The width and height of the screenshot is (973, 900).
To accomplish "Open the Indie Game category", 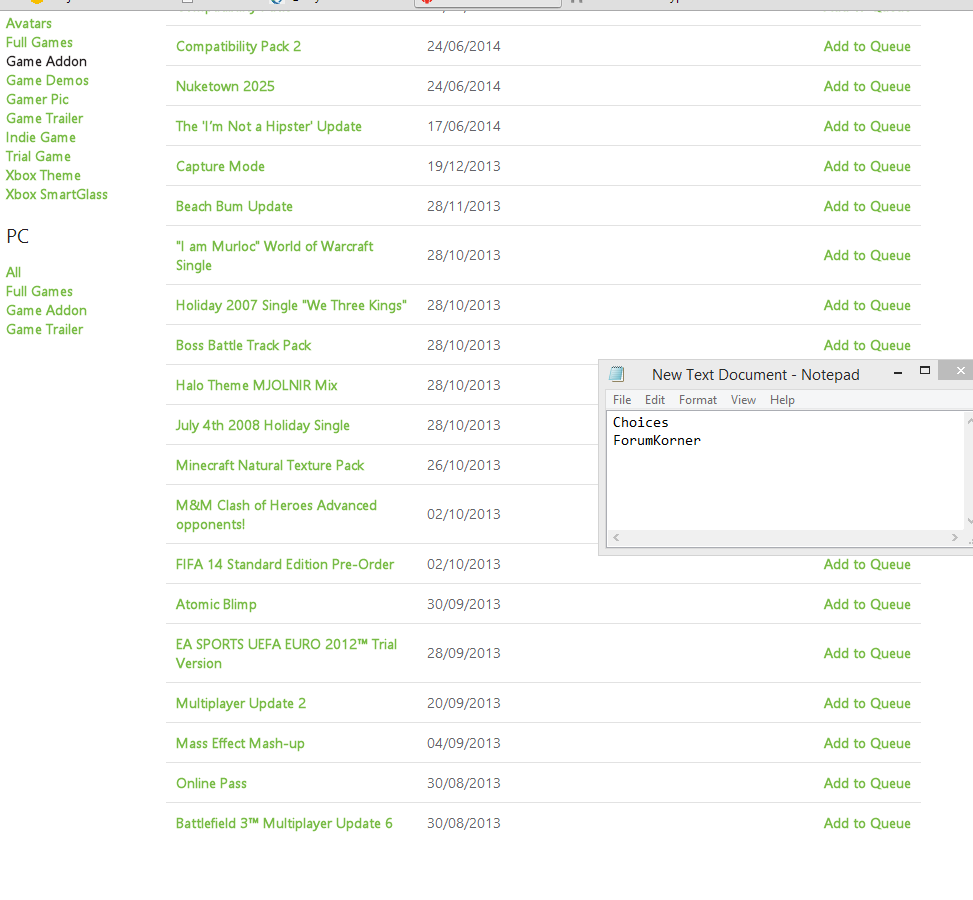I will 41,138.
